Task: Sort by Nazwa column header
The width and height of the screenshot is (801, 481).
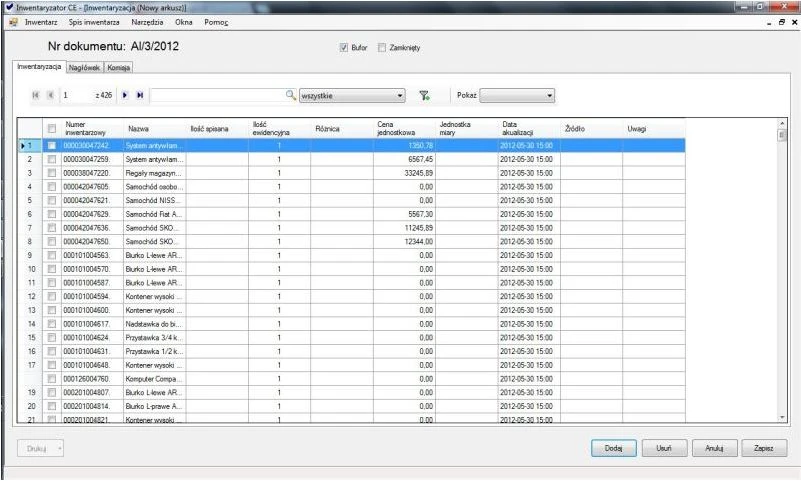Action: tap(154, 128)
